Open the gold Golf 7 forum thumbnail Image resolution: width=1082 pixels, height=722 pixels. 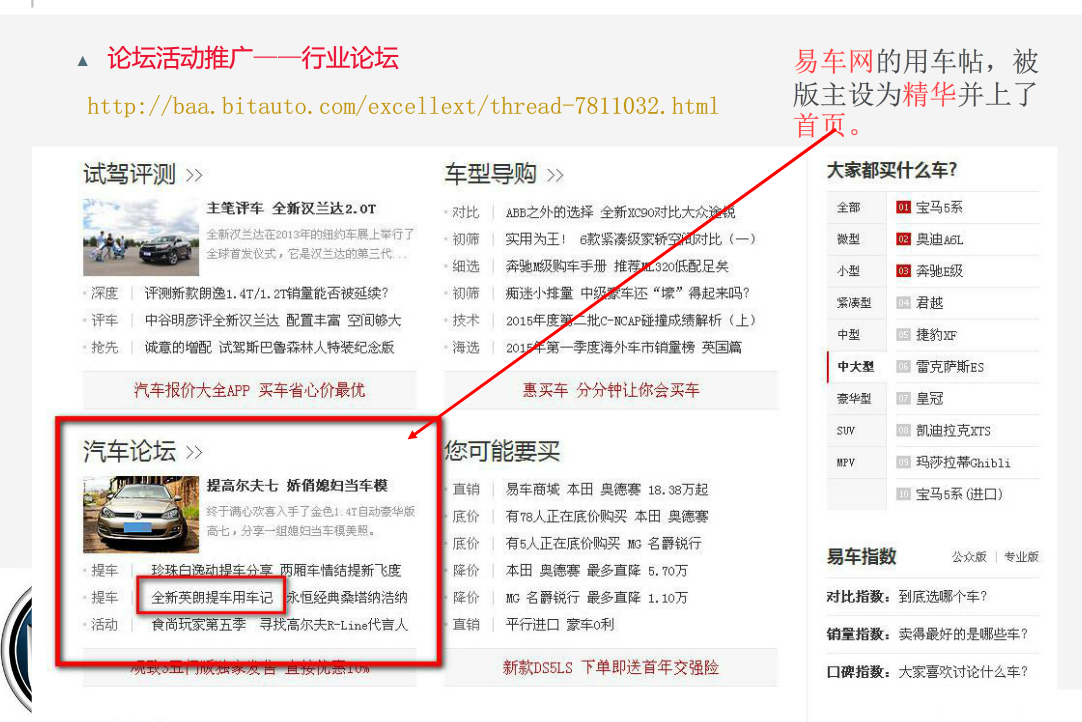[x=141, y=514]
